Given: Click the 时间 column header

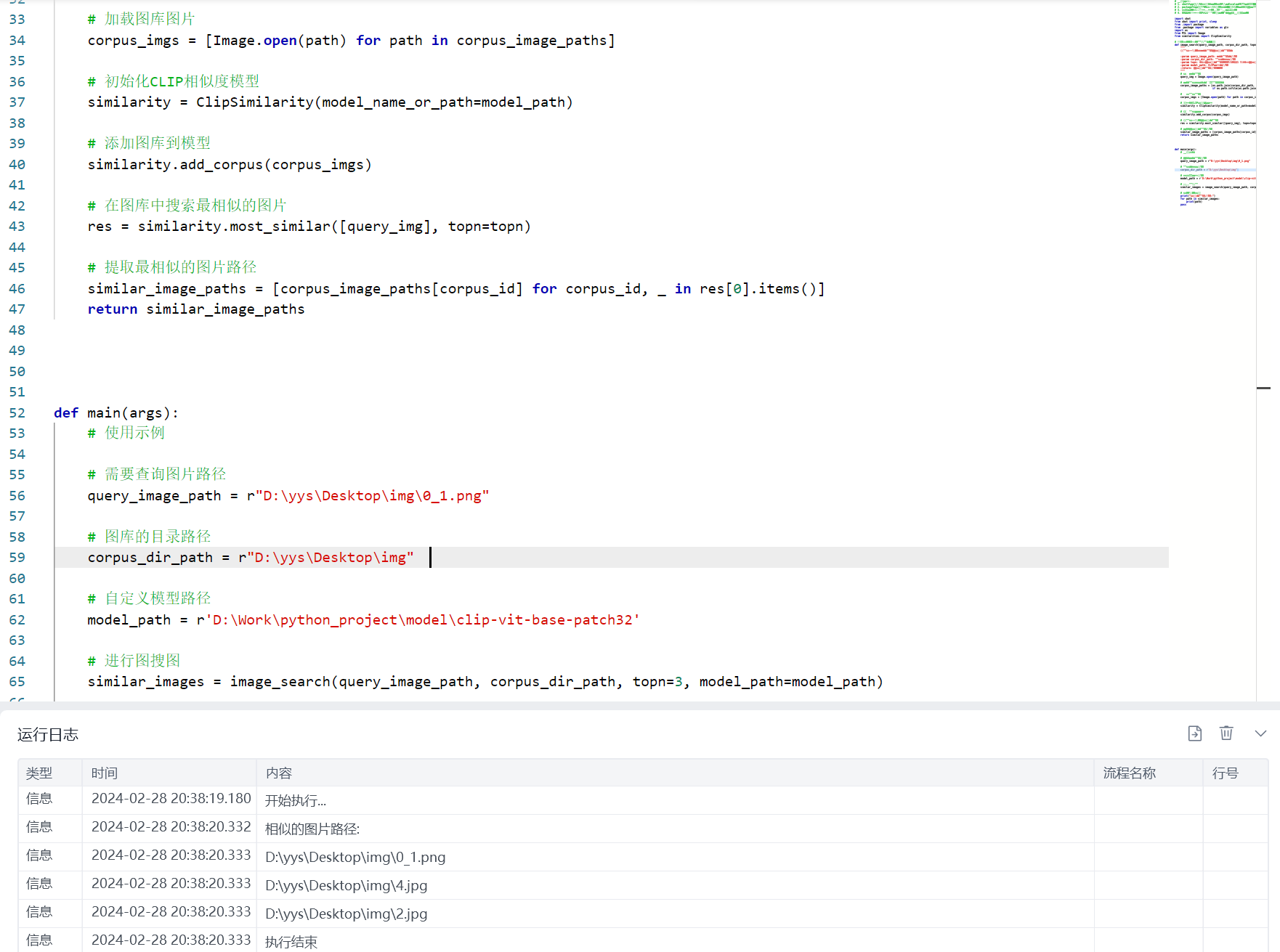Looking at the screenshot, I should click(x=105, y=773).
